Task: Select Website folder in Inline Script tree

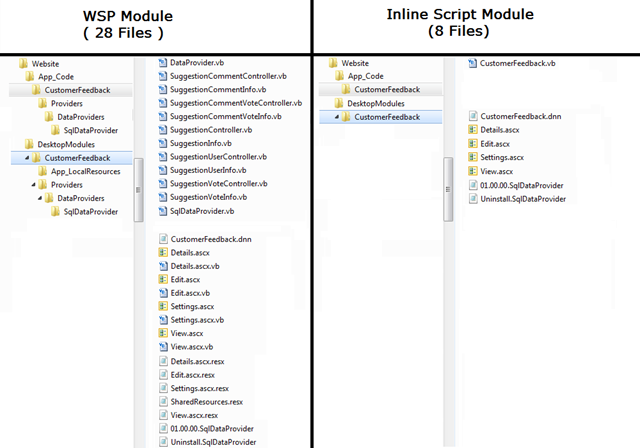Action: tap(355, 63)
